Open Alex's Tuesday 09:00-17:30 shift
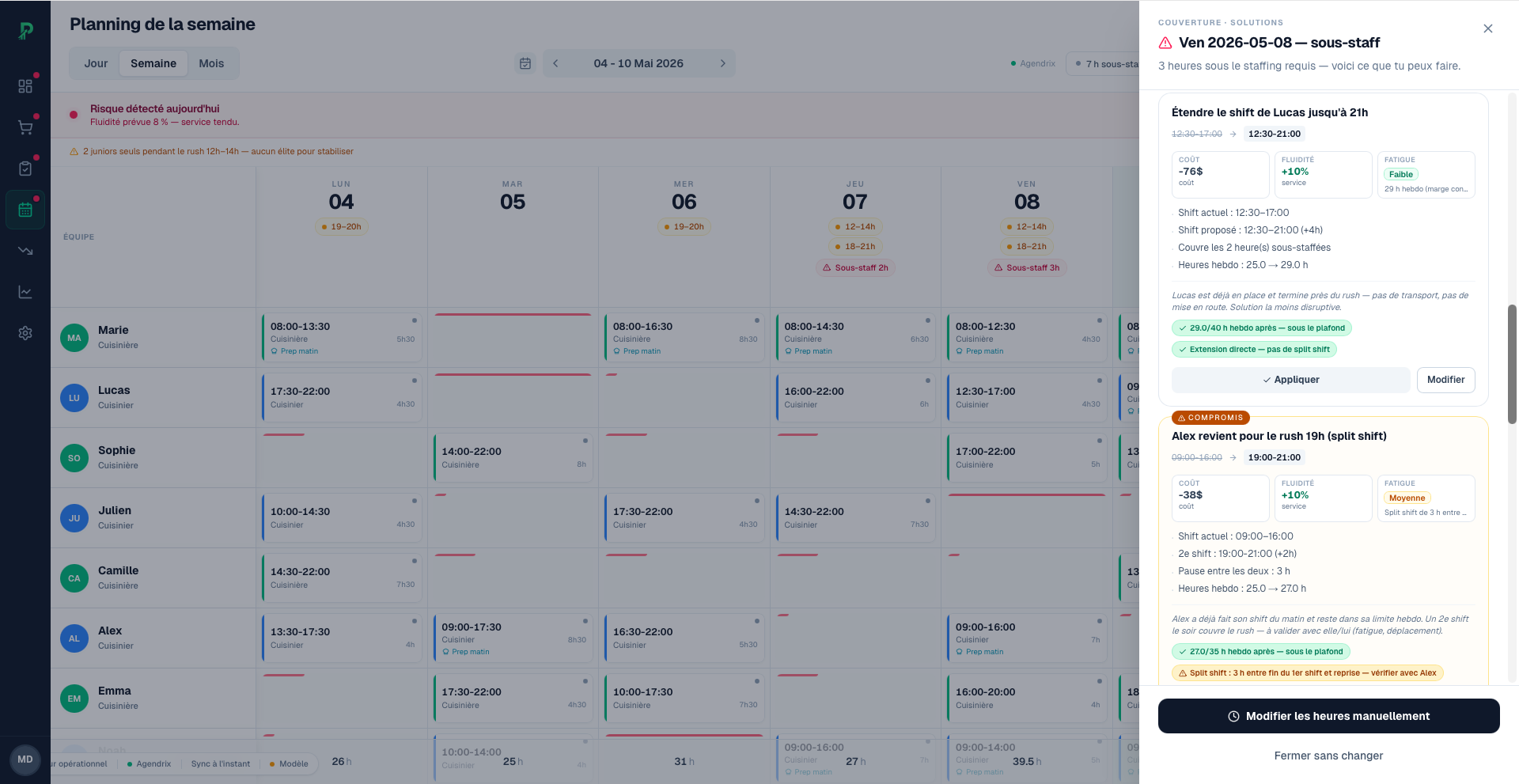This screenshot has height=784, width=1519. click(513, 638)
